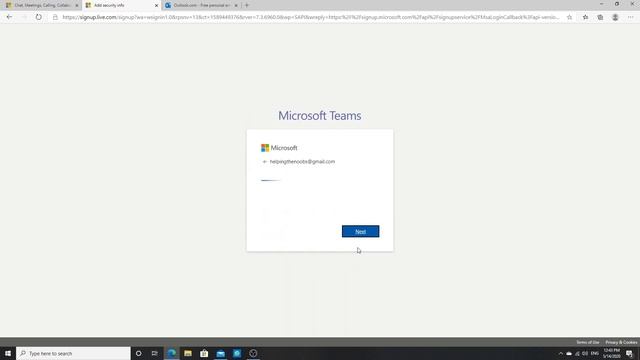Screen dimensions: 640x360
Task: Open the blue app icon left of the round taskbar icon
Action: pyautogui.click(x=237, y=353)
